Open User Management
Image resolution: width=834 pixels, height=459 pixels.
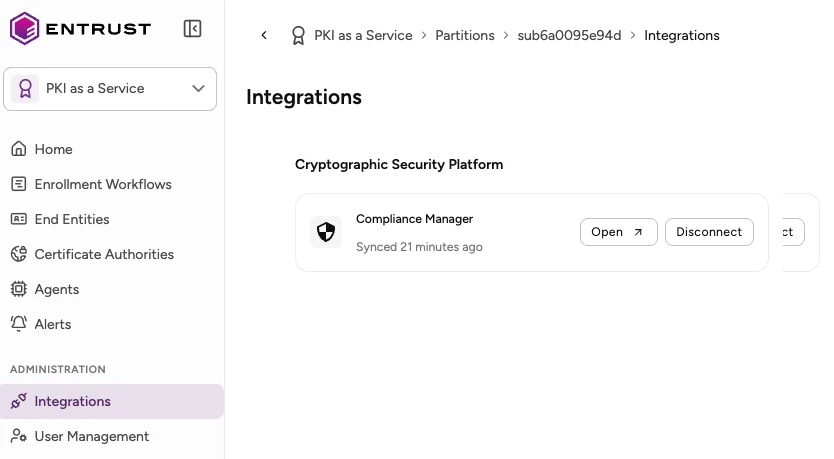pos(91,437)
